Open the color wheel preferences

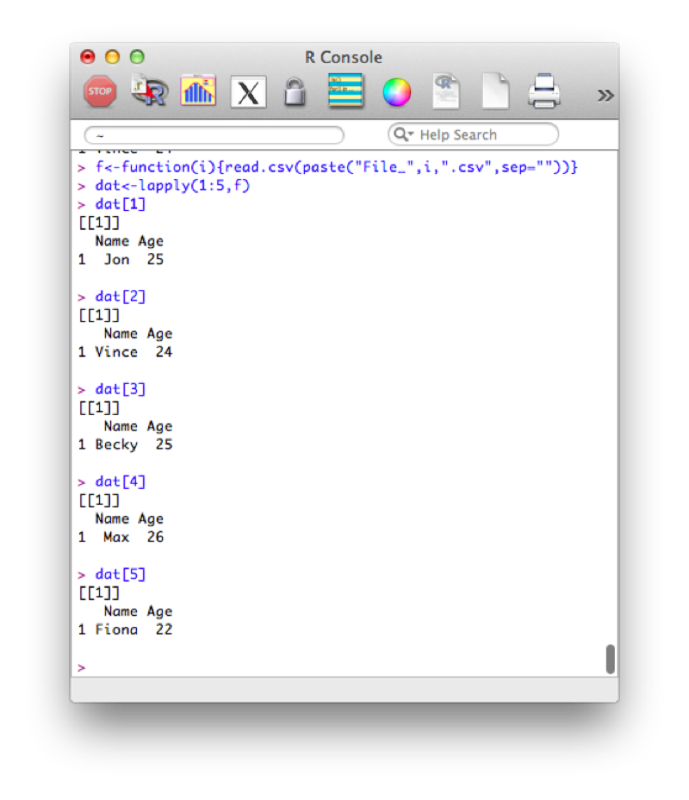(397, 93)
